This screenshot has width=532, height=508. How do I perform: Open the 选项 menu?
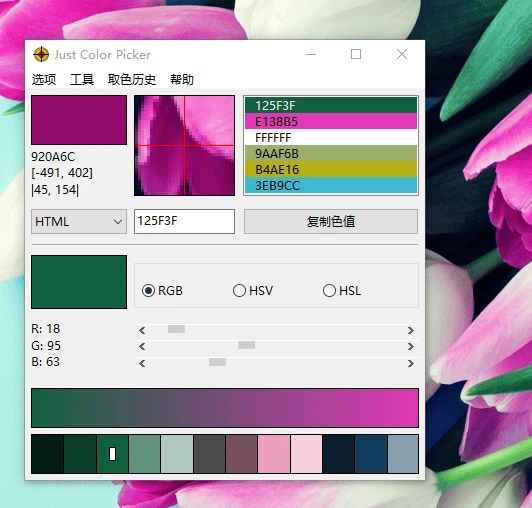tap(44, 80)
